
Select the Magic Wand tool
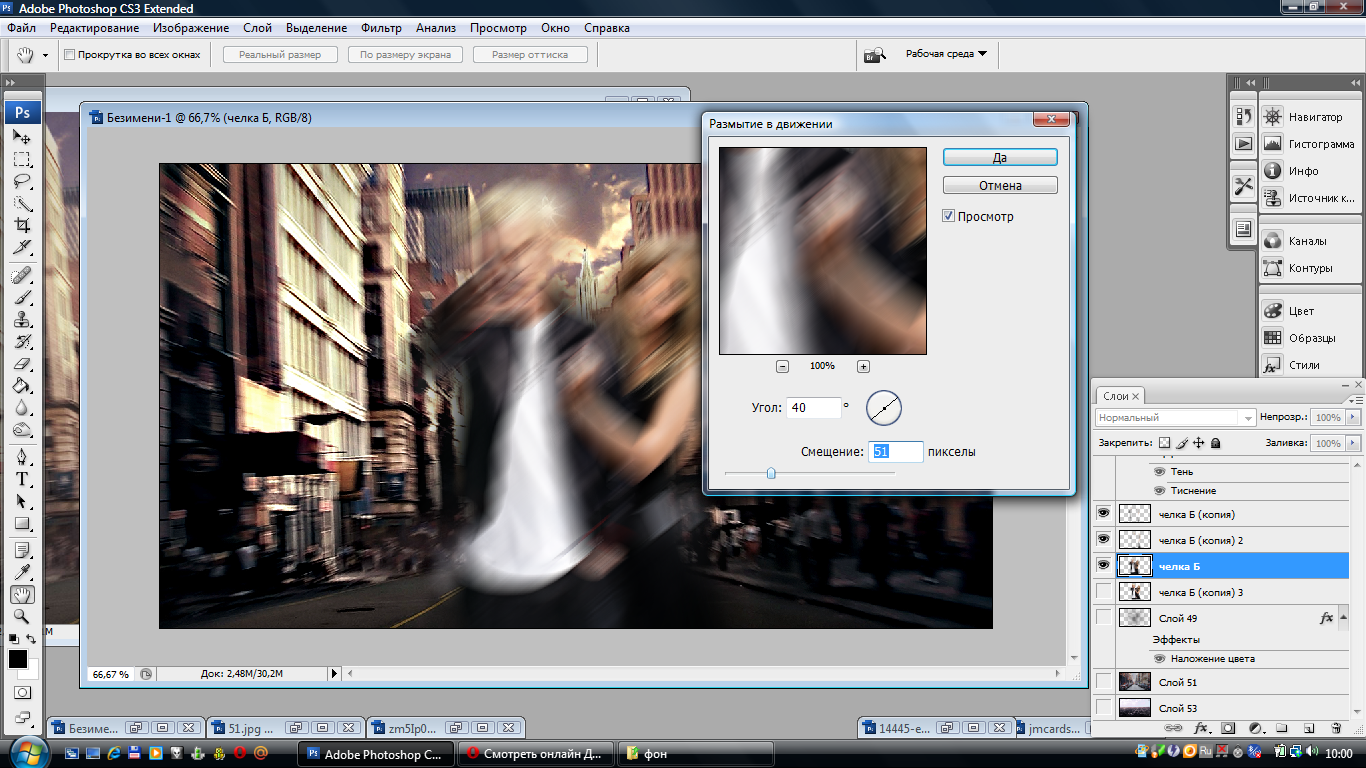(22, 204)
